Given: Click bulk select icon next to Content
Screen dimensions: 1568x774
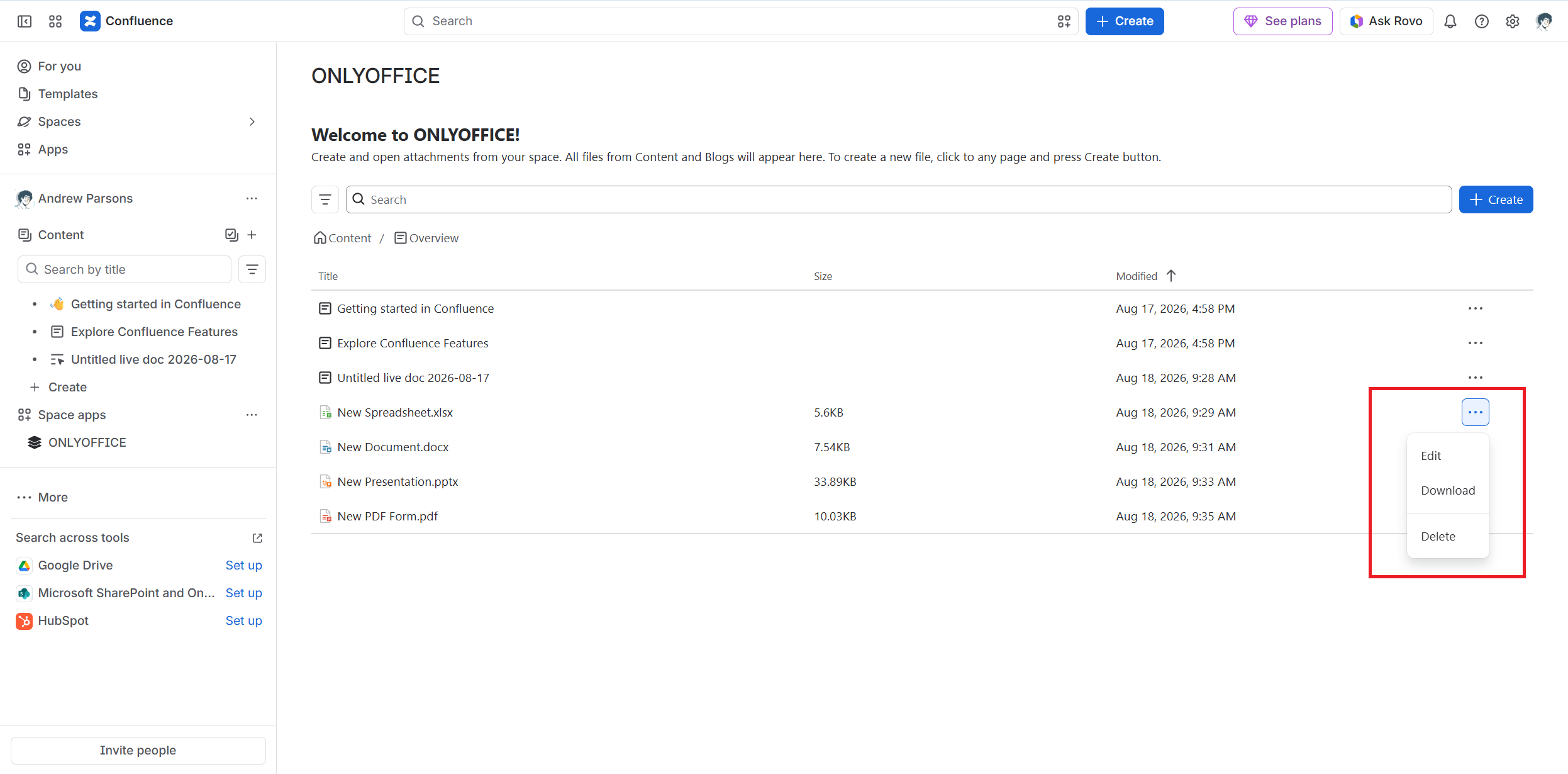Looking at the screenshot, I should tap(231, 235).
